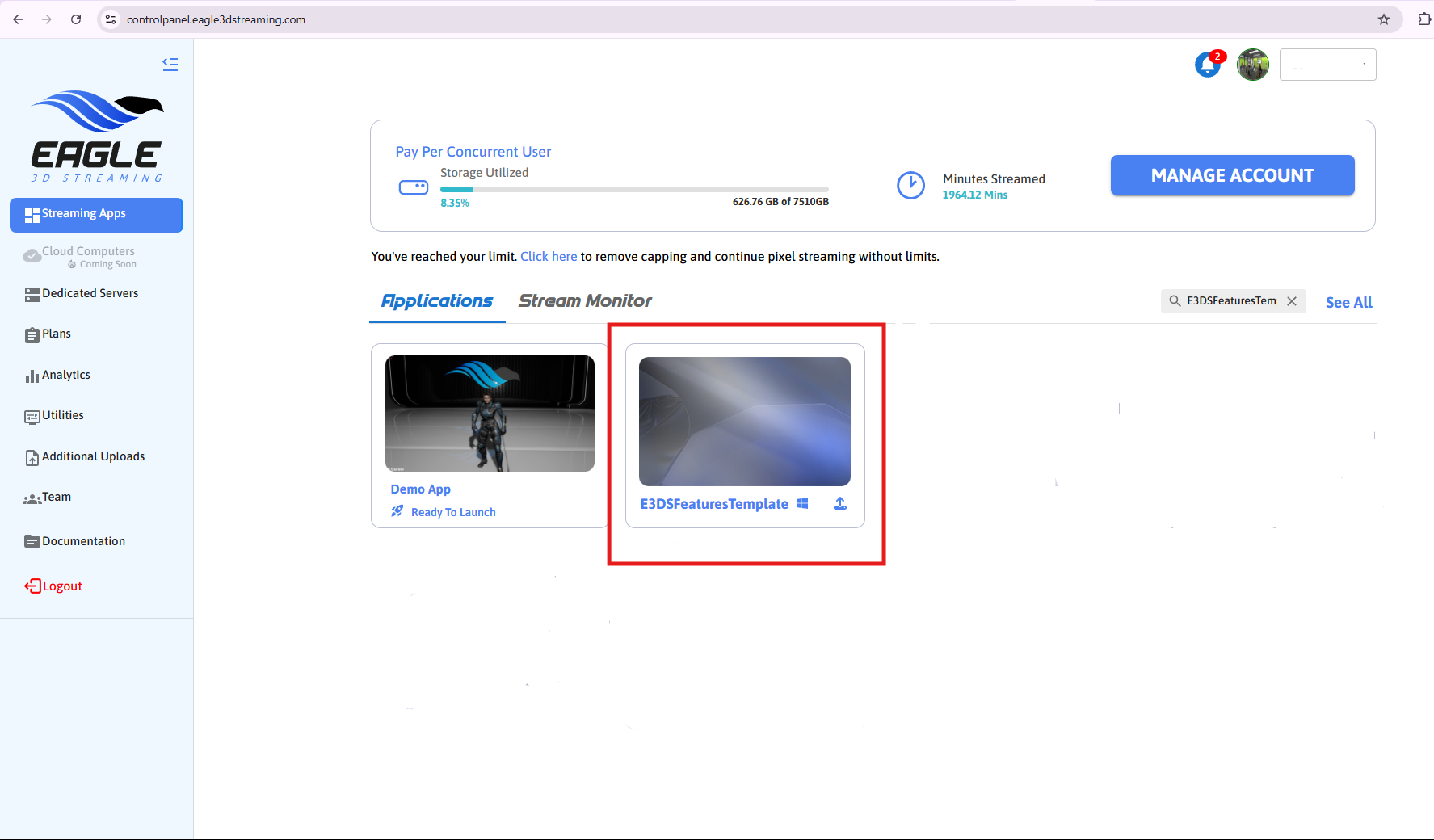Go back in browser history
Viewport: 1434px width, 840px height.
click(x=18, y=19)
